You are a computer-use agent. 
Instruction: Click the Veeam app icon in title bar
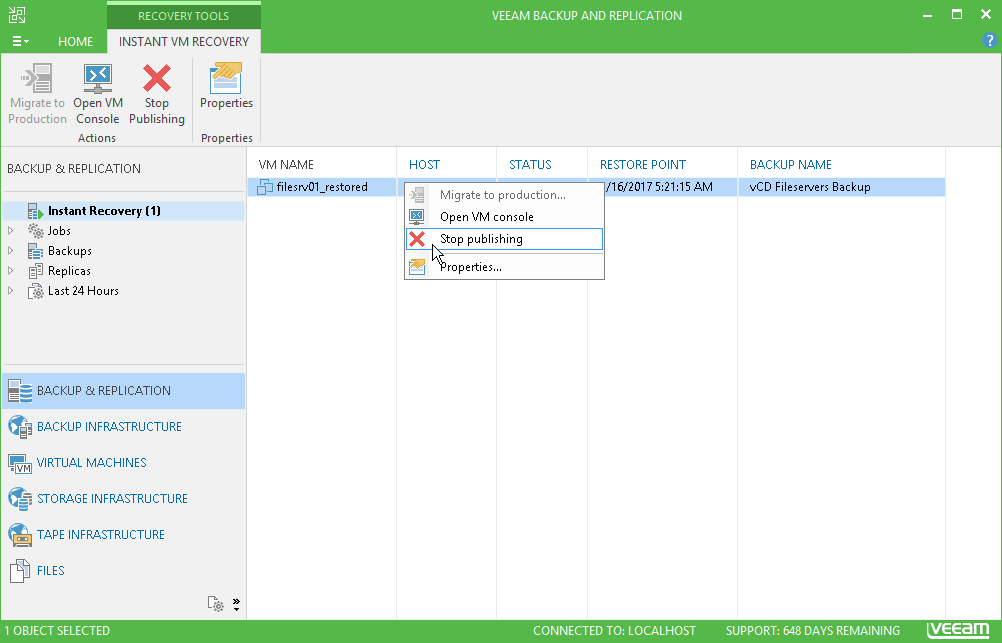click(17, 15)
